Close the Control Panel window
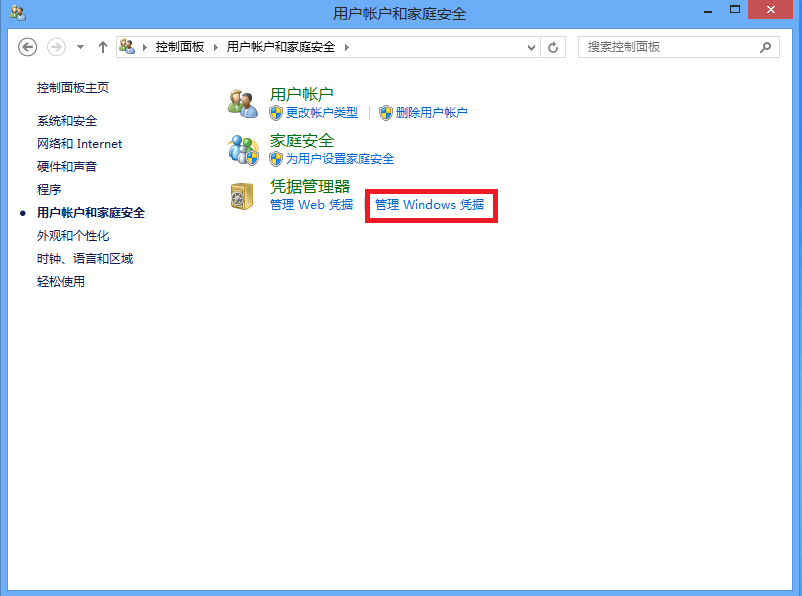Viewport: 802px width, 596px height. click(770, 10)
